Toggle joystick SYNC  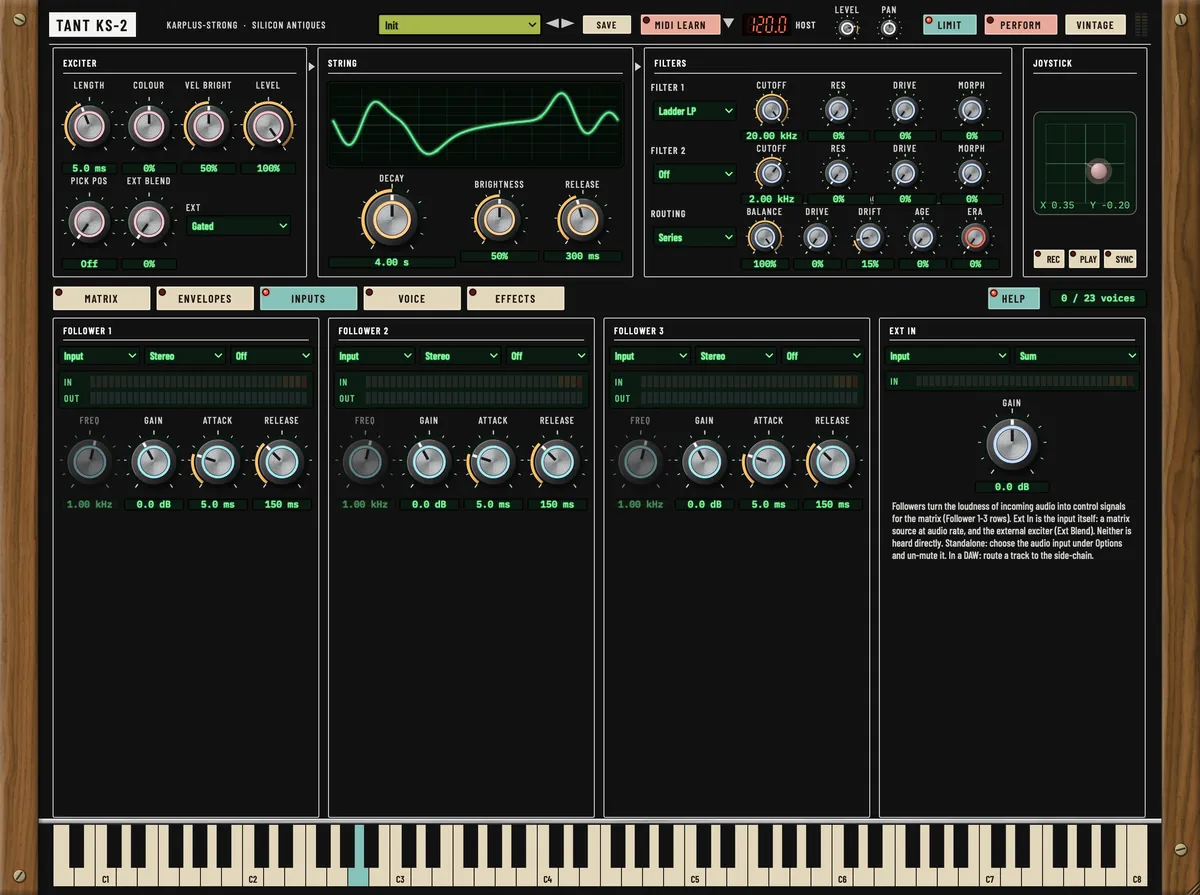[1120, 259]
